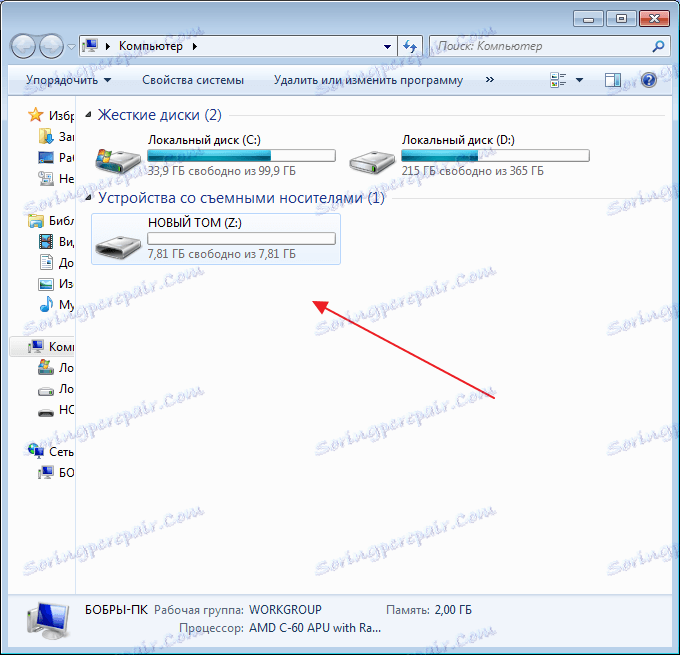Select the Локальный диск (D:) drive icon
680x655 pixels.
(x=372, y=162)
